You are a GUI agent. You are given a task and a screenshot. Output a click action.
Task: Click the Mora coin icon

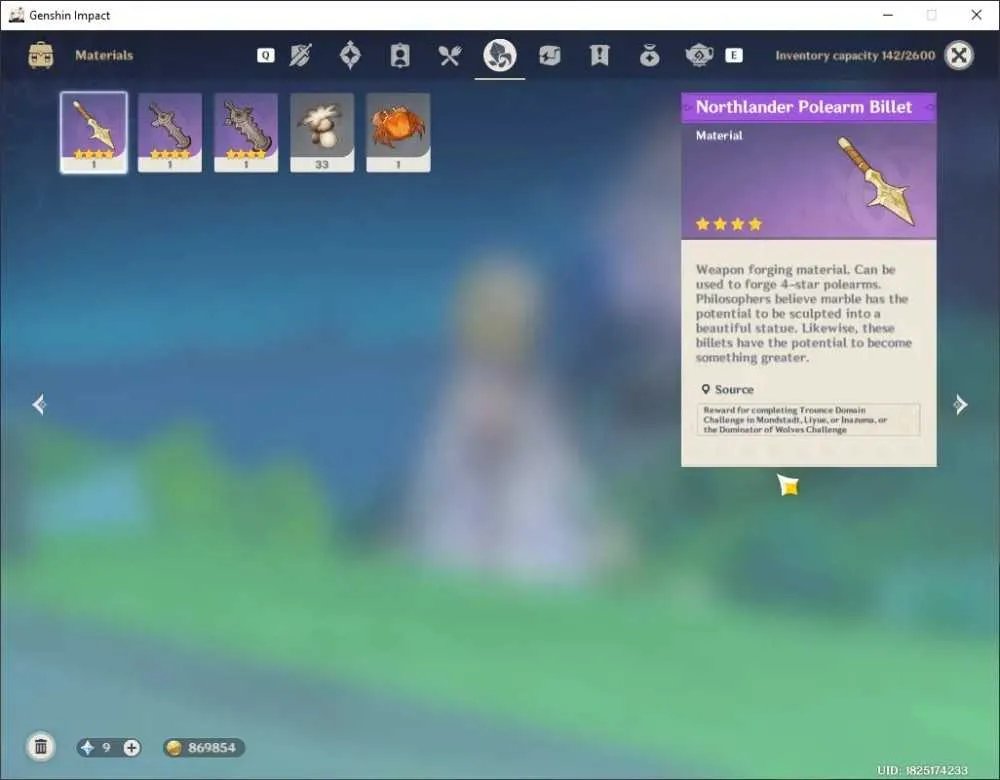[173, 747]
